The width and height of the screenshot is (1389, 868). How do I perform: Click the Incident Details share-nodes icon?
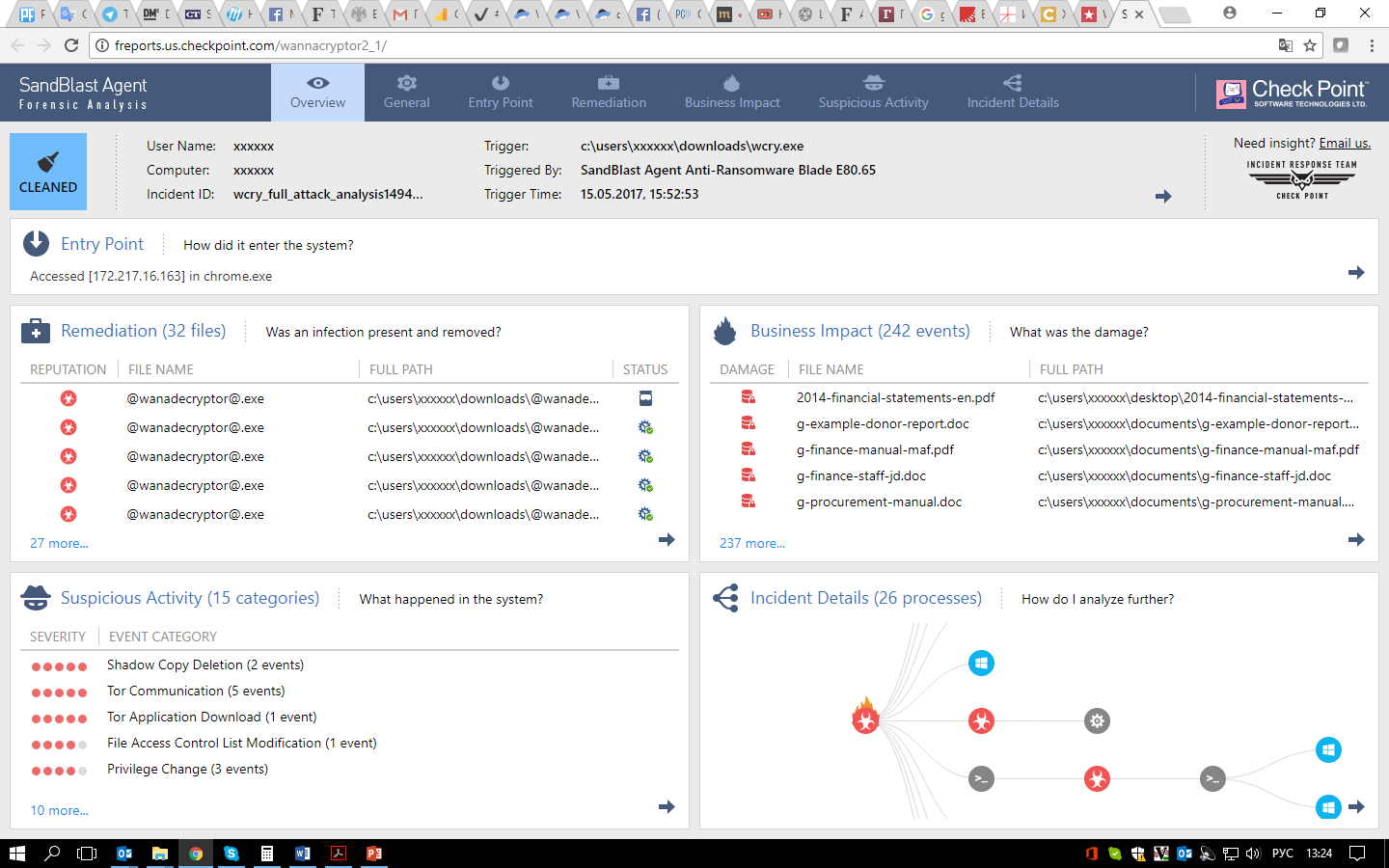(725, 598)
